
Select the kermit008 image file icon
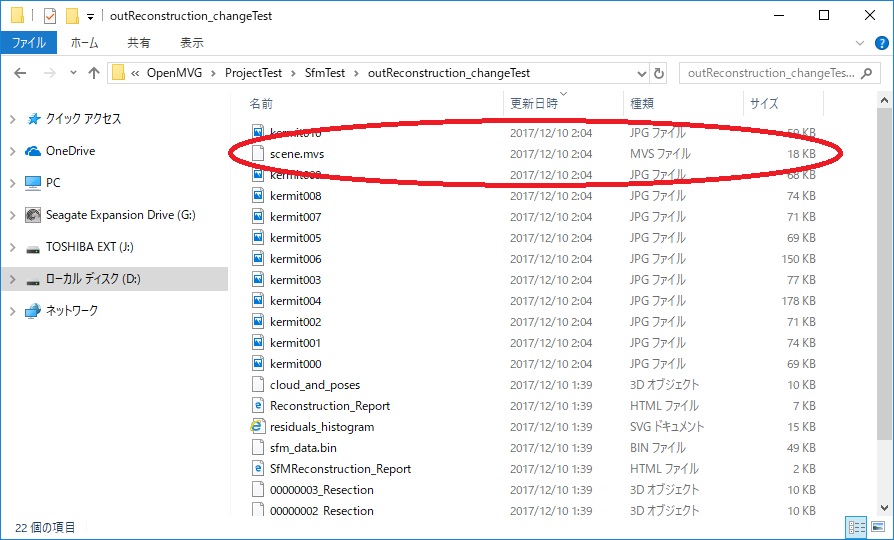coord(258,196)
